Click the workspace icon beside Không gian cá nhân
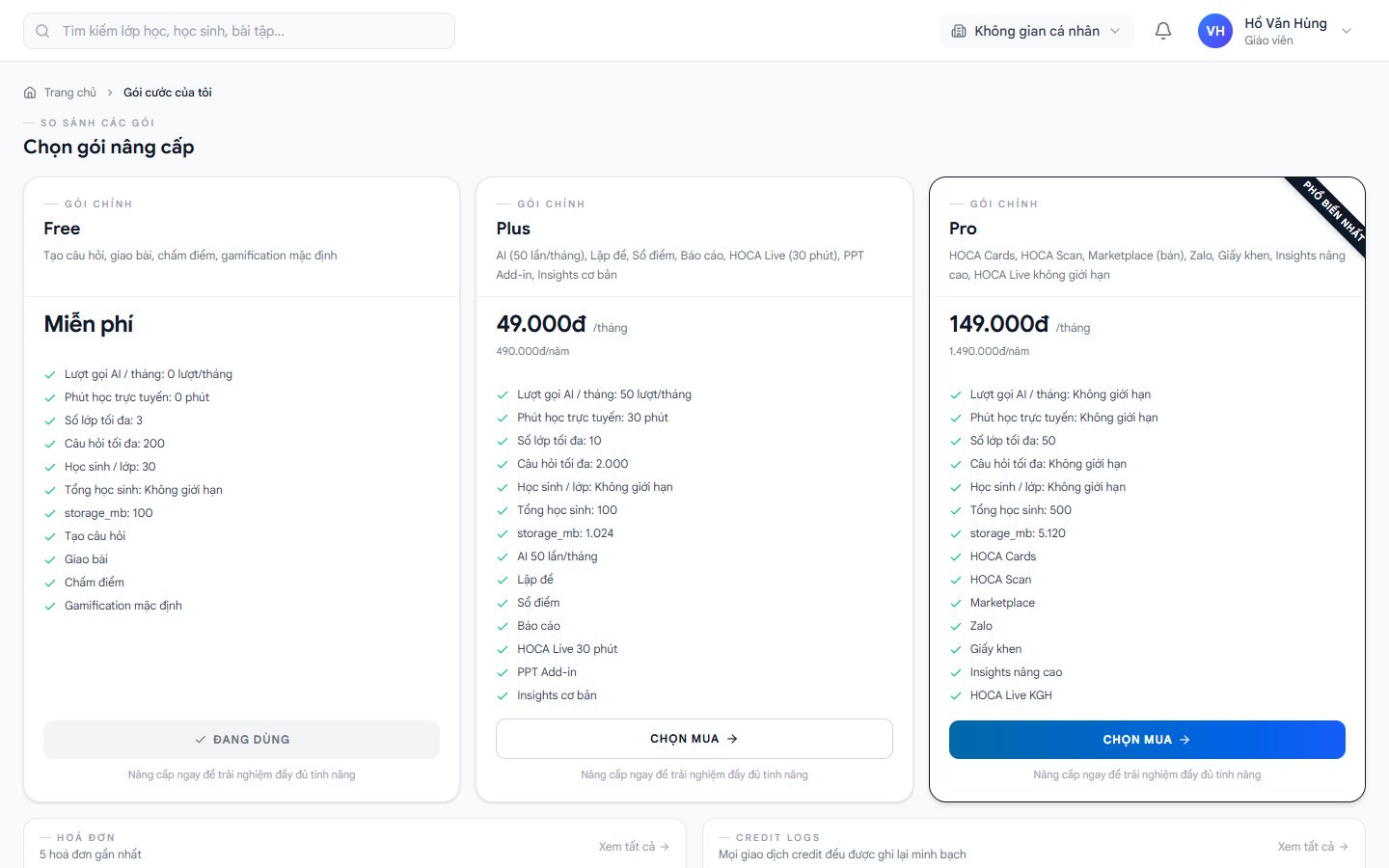 click(x=959, y=31)
